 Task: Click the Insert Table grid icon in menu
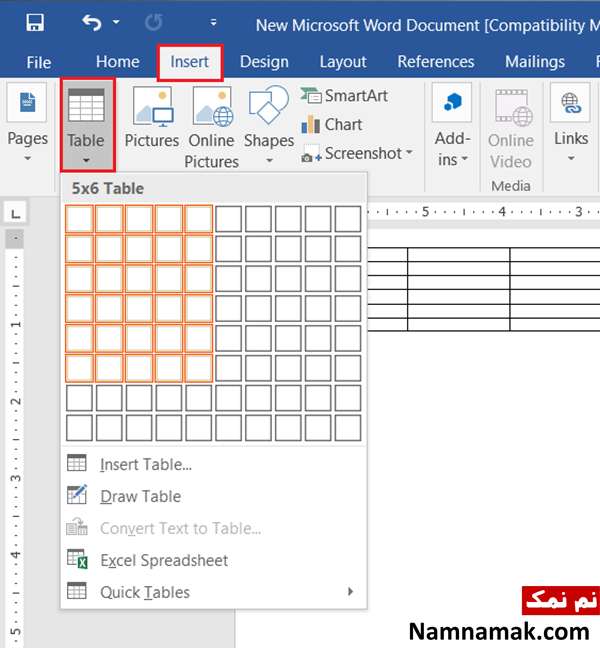77,463
